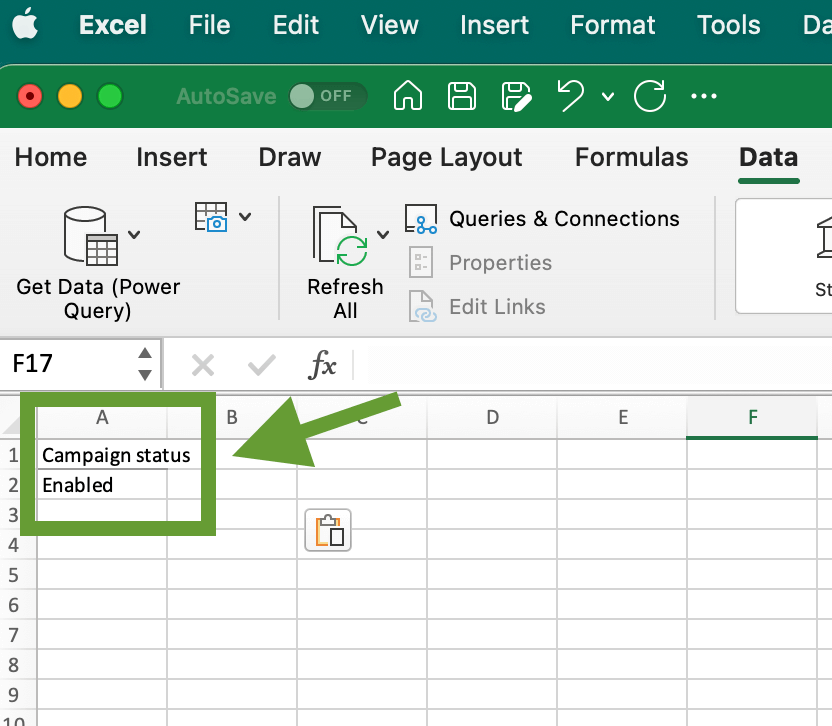Viewport: 832px width, 726px height.
Task: Switch to the Draw ribbon tab
Action: 290,157
